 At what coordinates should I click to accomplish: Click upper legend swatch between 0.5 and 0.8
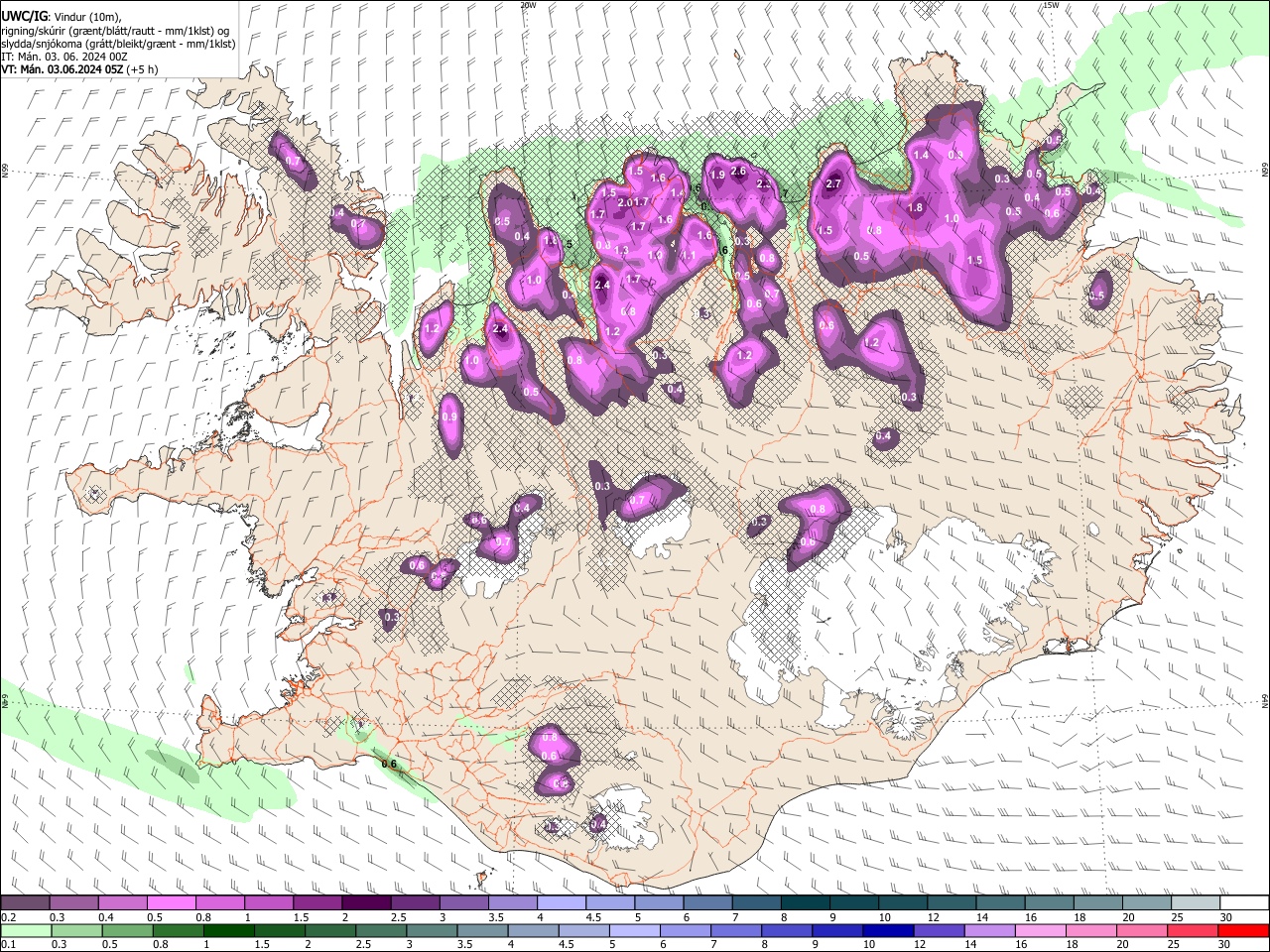(172, 903)
